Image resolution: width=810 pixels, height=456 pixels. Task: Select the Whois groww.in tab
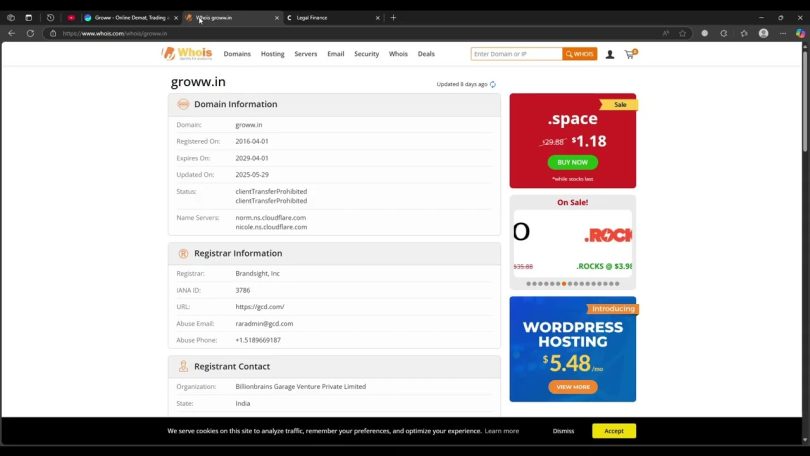click(x=232, y=18)
